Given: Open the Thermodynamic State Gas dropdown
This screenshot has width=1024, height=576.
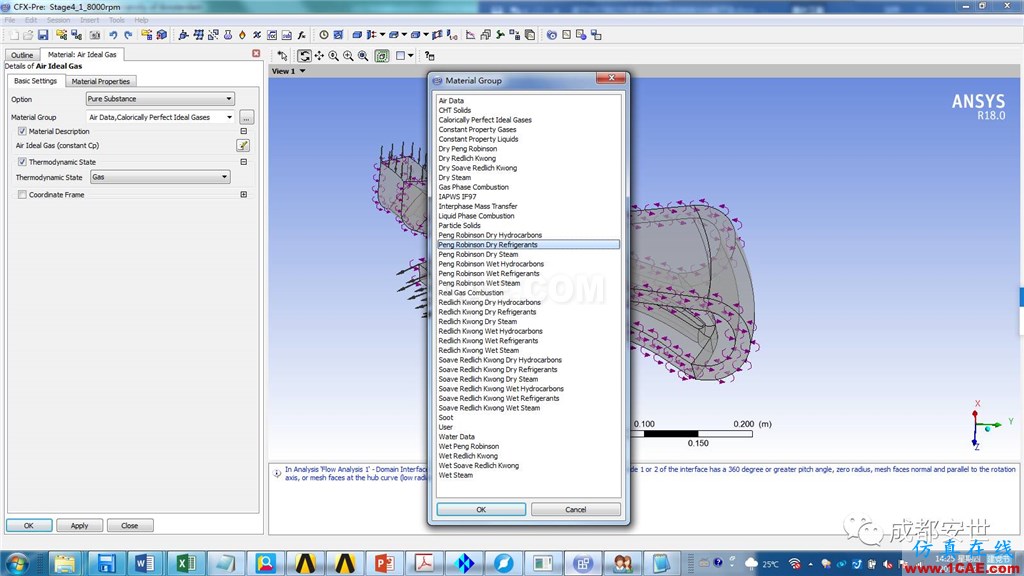Looking at the screenshot, I should (x=160, y=177).
